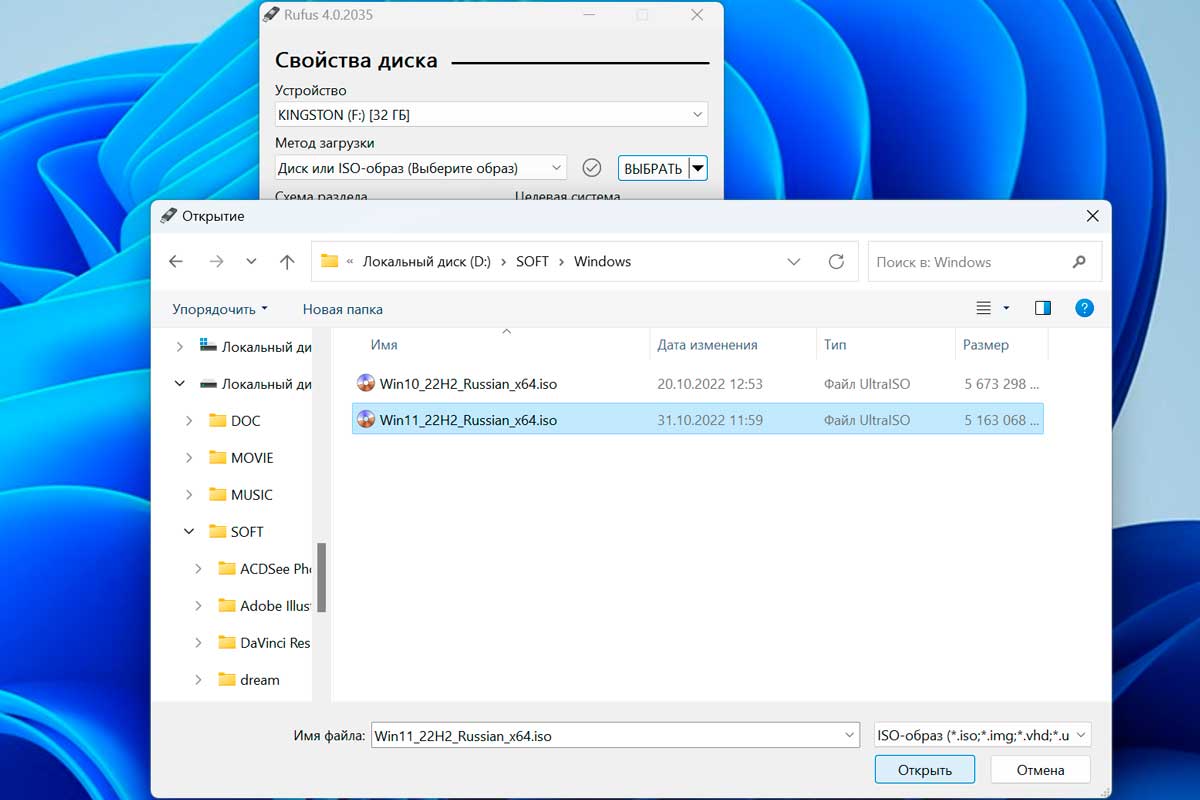1200x800 pixels.
Task: Click the Открыть button
Action: pyautogui.click(x=924, y=770)
